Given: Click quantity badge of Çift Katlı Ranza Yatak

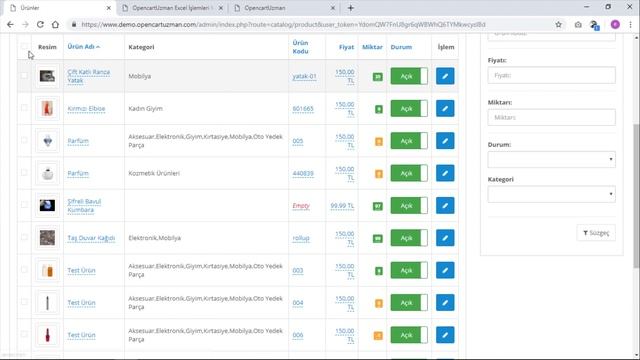Looking at the screenshot, I should (x=378, y=77).
